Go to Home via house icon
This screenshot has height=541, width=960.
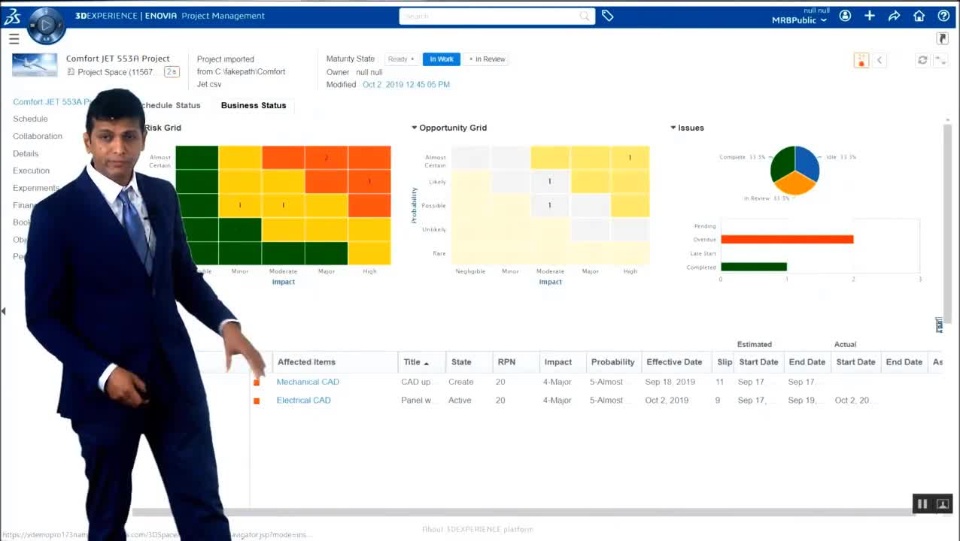tap(919, 16)
